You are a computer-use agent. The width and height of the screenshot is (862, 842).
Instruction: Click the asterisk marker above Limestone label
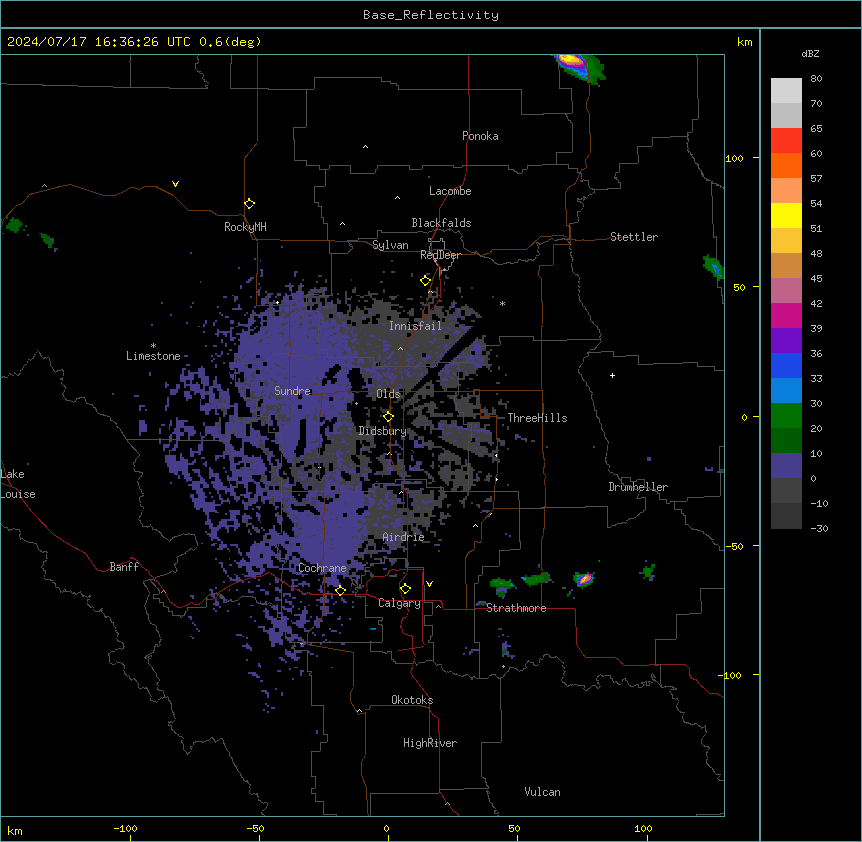pyautogui.click(x=153, y=346)
